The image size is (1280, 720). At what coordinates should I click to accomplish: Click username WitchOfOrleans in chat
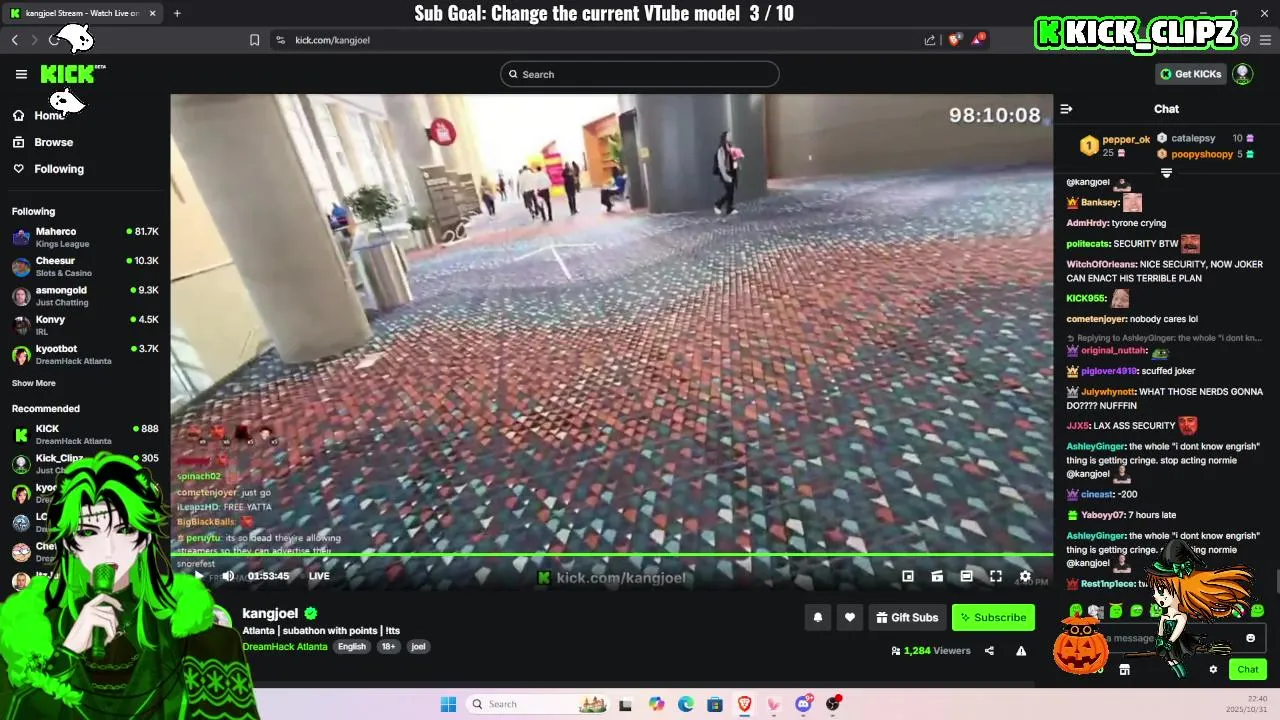(x=1101, y=264)
